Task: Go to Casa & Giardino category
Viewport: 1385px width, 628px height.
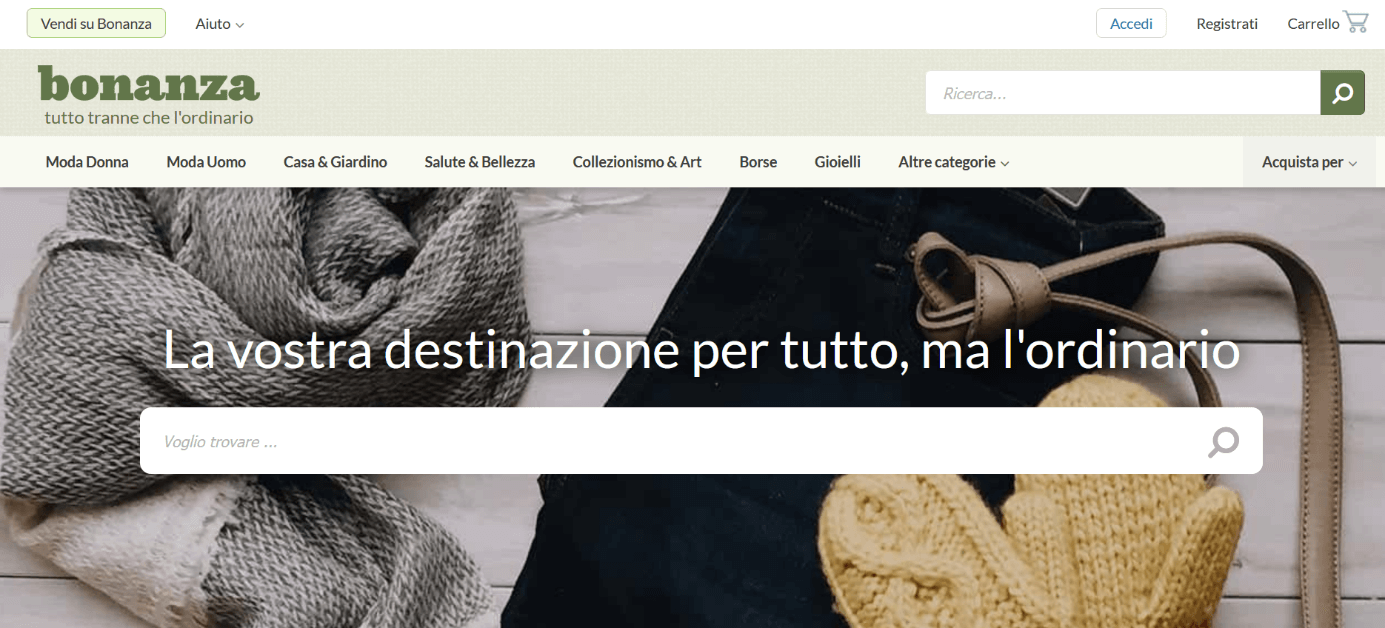Action: (335, 162)
